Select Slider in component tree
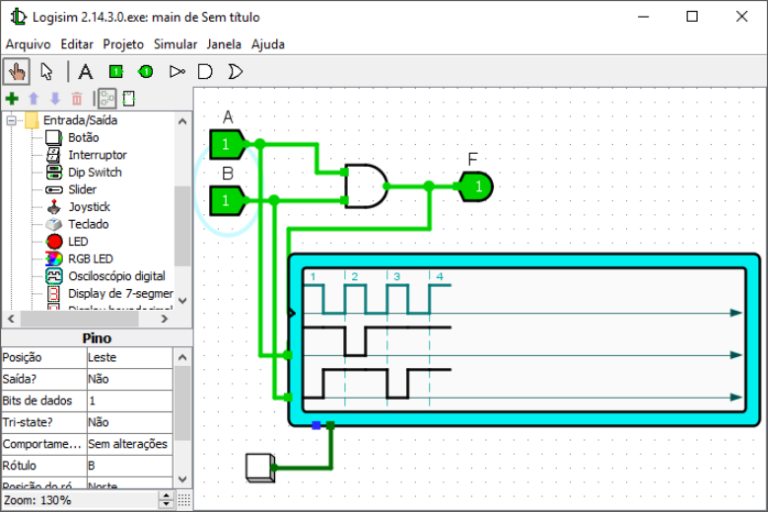Screen dimensions: 768x512 [x=82, y=189]
